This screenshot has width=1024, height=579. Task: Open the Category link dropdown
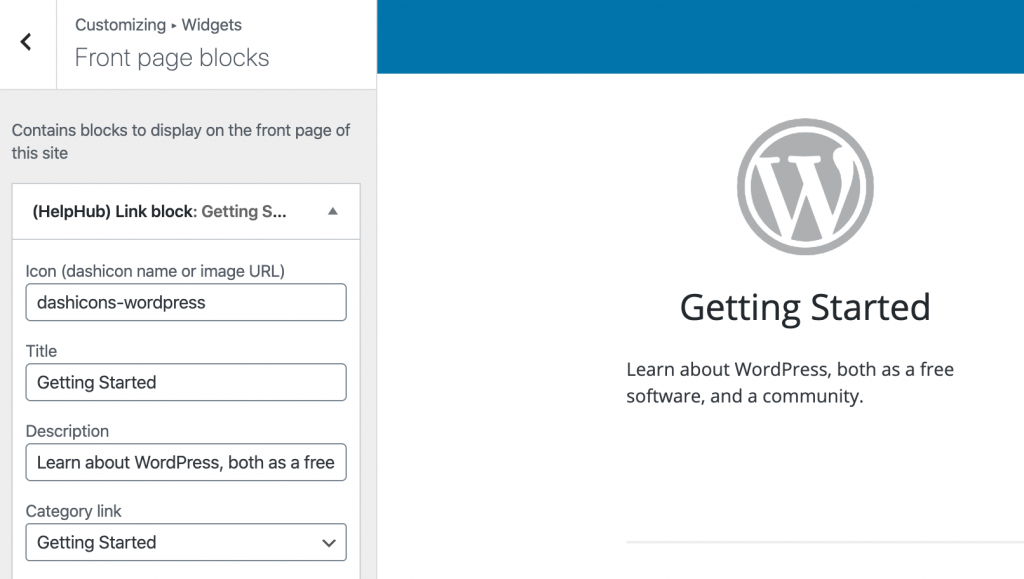click(x=186, y=542)
